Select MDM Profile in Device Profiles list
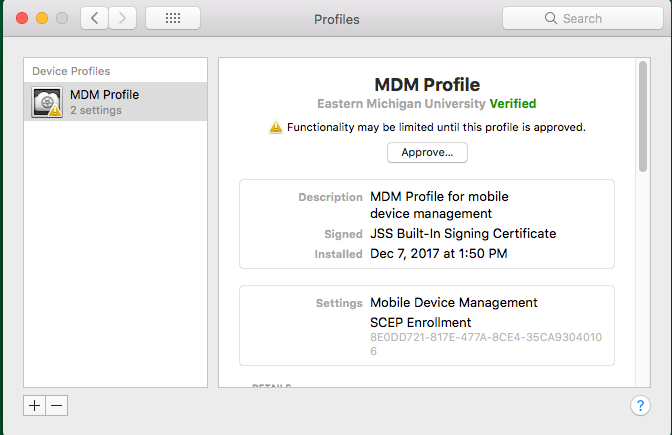Image resolution: width=672 pixels, height=435 pixels. [x=115, y=102]
